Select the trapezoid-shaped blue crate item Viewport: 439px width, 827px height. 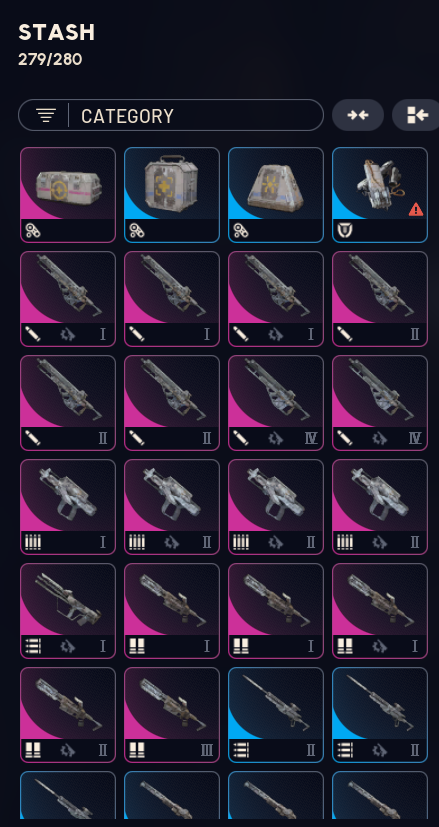pyautogui.click(x=275, y=195)
